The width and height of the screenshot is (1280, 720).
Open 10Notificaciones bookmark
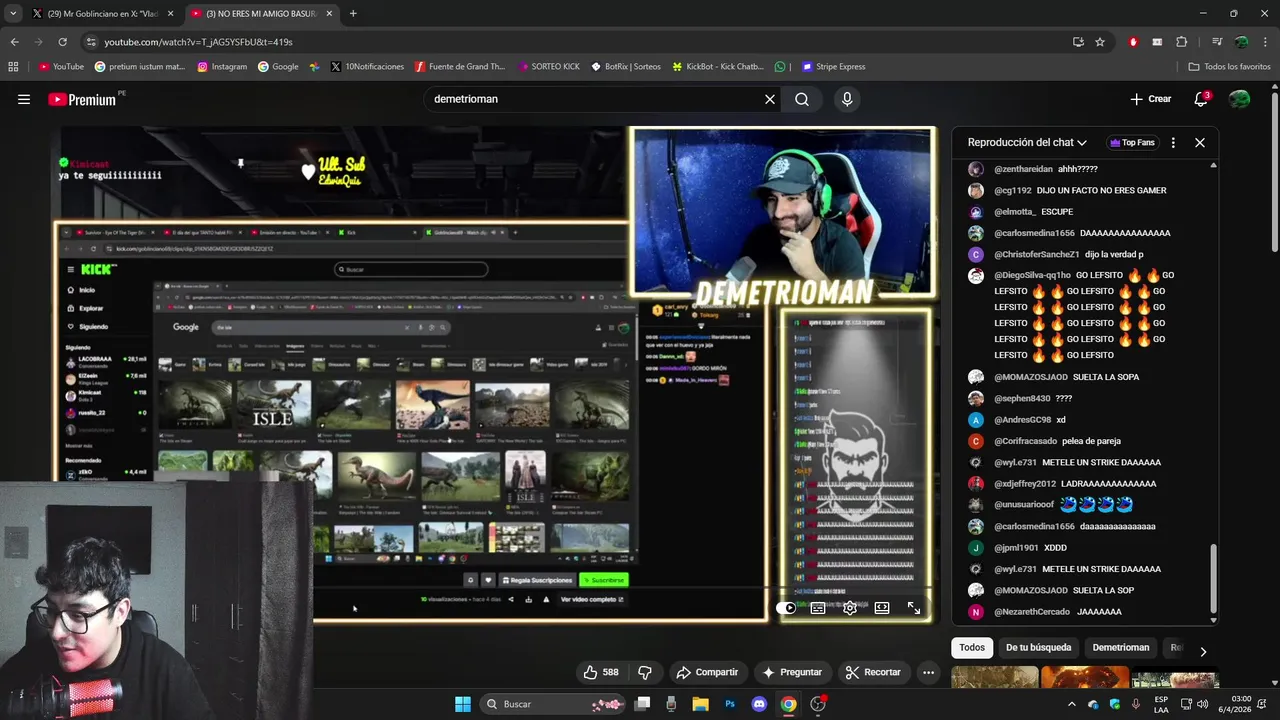pos(367,67)
